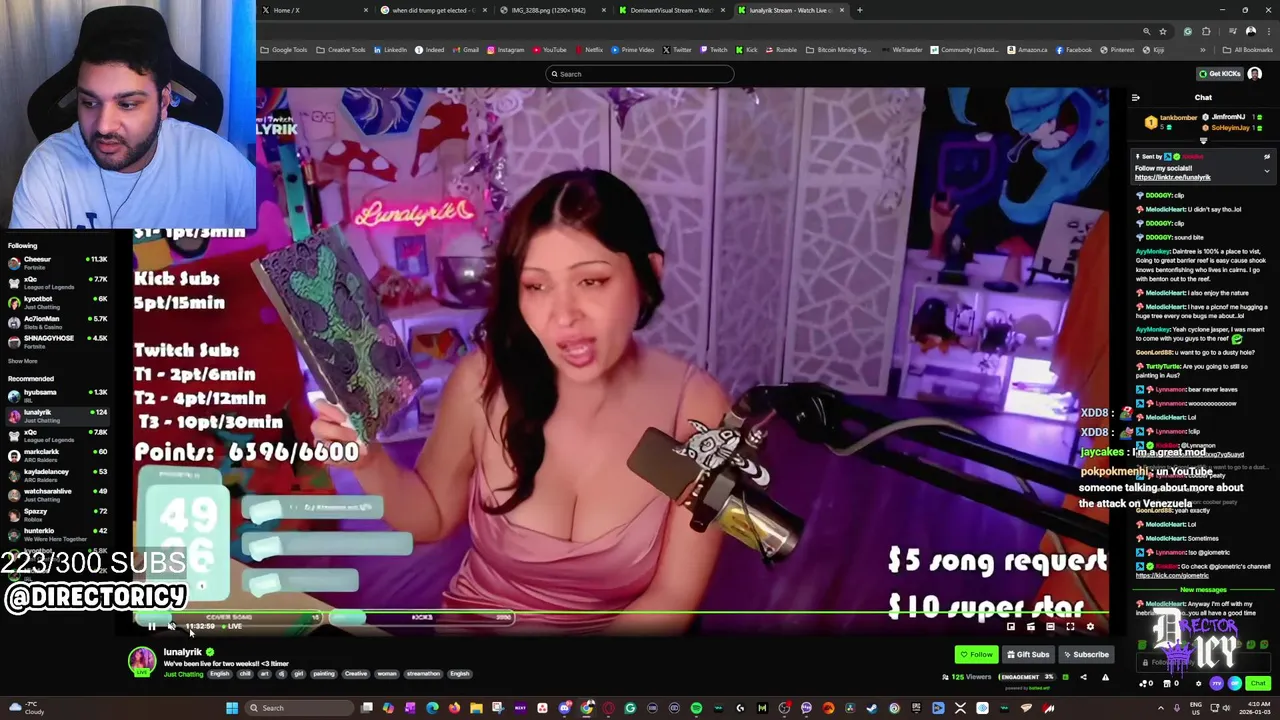The image size is (1280, 720).
Task: Open the Creative Tools bookmark folder
Action: click(x=341, y=50)
